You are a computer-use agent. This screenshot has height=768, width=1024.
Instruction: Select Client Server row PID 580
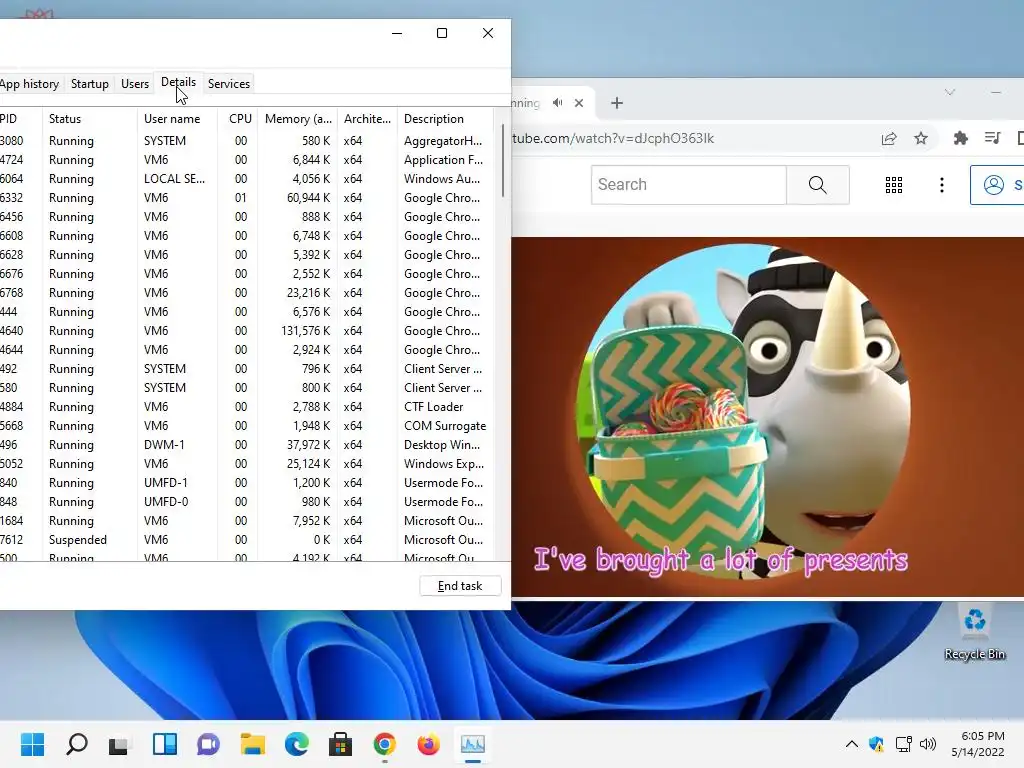pyautogui.click(x=247, y=388)
